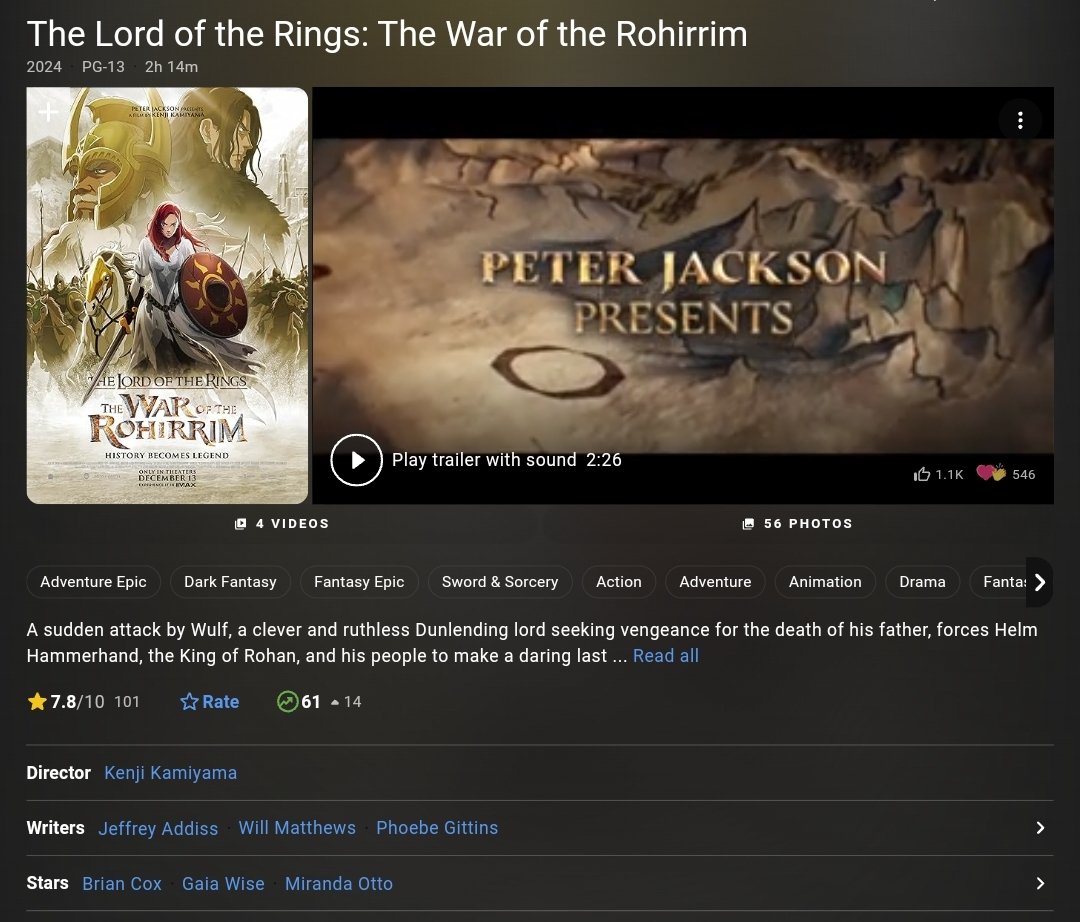Select the Fantasy Epic genre chip
This screenshot has width=1080, height=922.
click(x=359, y=582)
